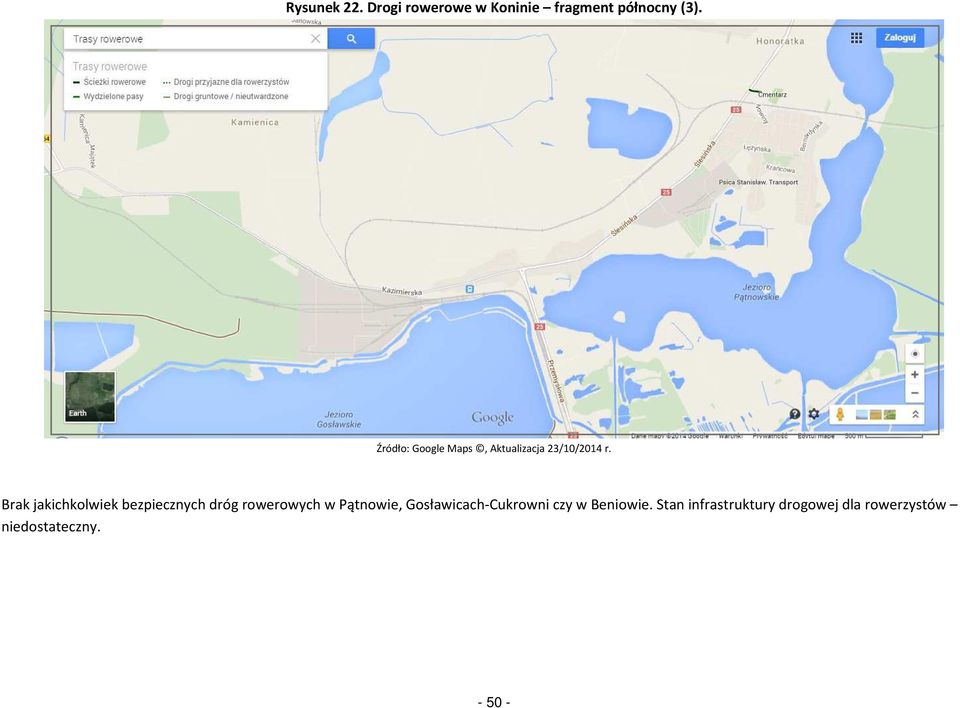960x708 pixels.
Task: Click the third green photo thumbnail
Action: (890, 415)
